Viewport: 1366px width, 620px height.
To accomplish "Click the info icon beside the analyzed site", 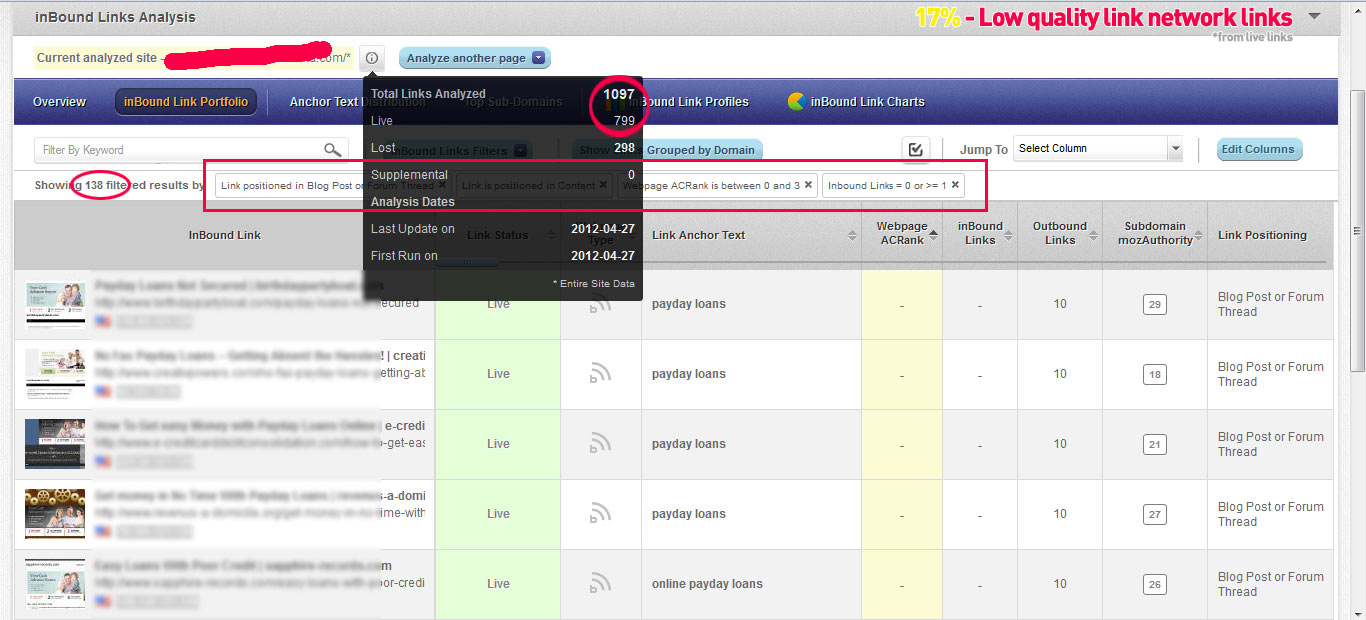I will (x=371, y=58).
